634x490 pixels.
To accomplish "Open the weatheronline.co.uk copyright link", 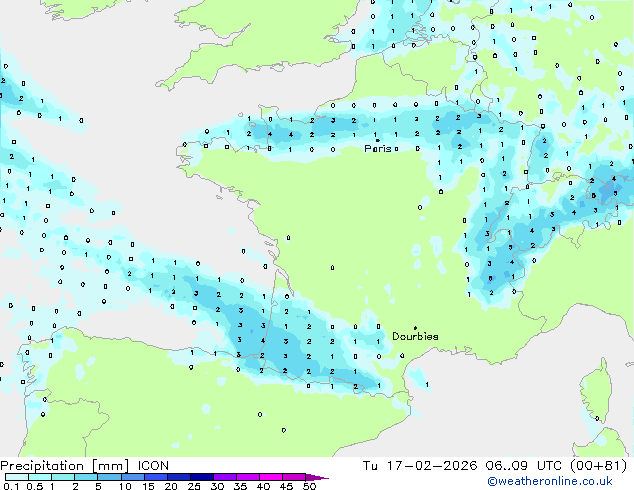I will pos(550,481).
